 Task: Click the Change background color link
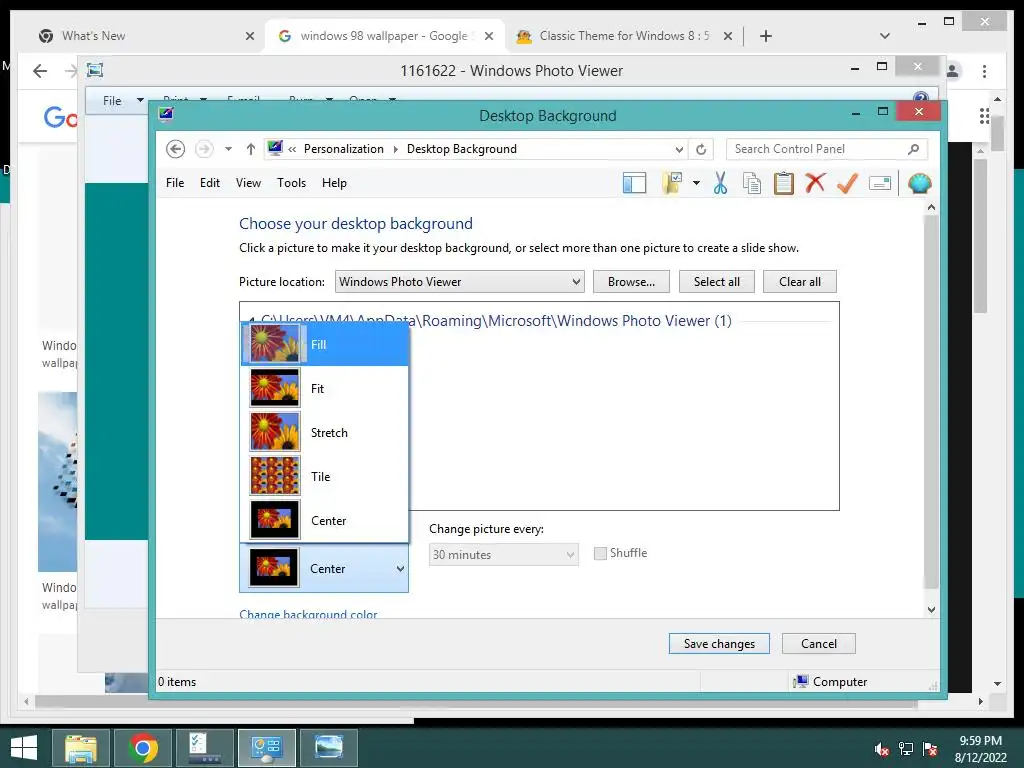pyautogui.click(x=308, y=614)
